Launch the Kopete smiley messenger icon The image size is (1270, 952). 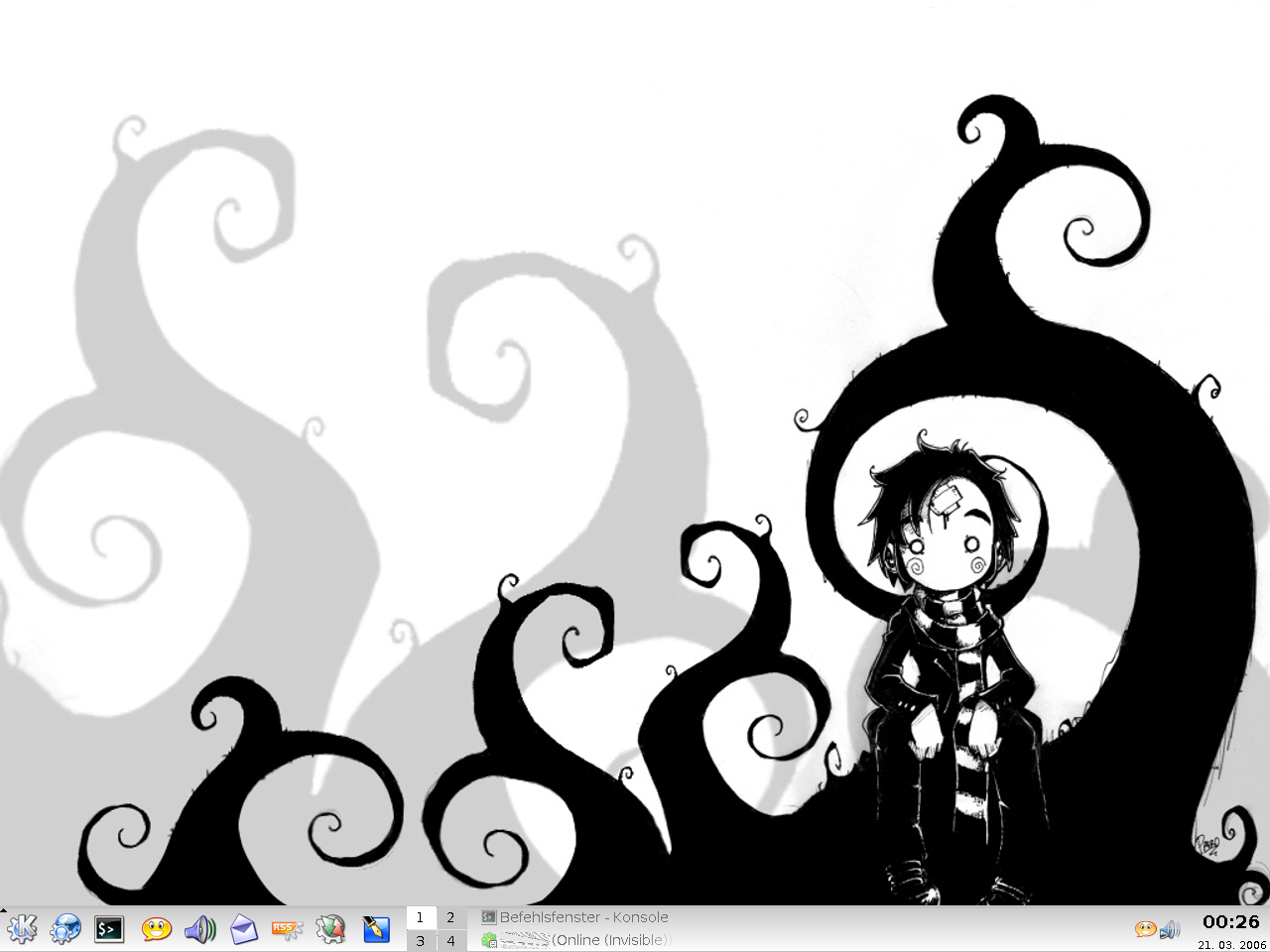[x=156, y=929]
